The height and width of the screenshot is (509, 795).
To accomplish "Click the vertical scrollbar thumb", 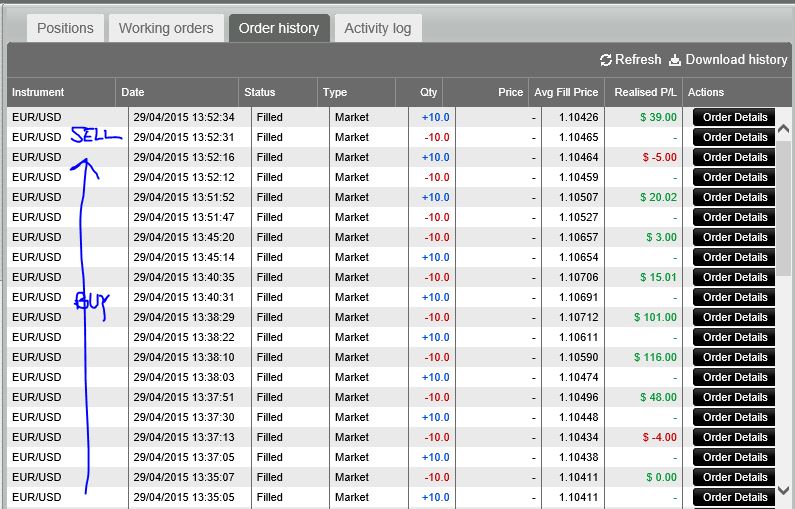I will [783, 207].
